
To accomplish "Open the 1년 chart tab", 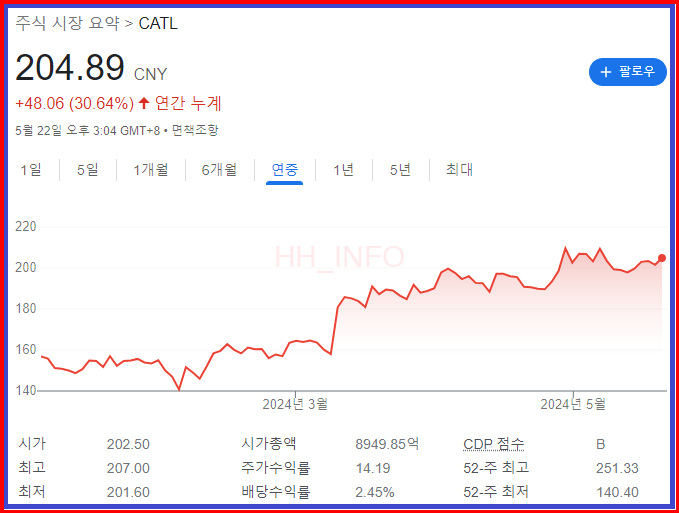I will pos(343,170).
